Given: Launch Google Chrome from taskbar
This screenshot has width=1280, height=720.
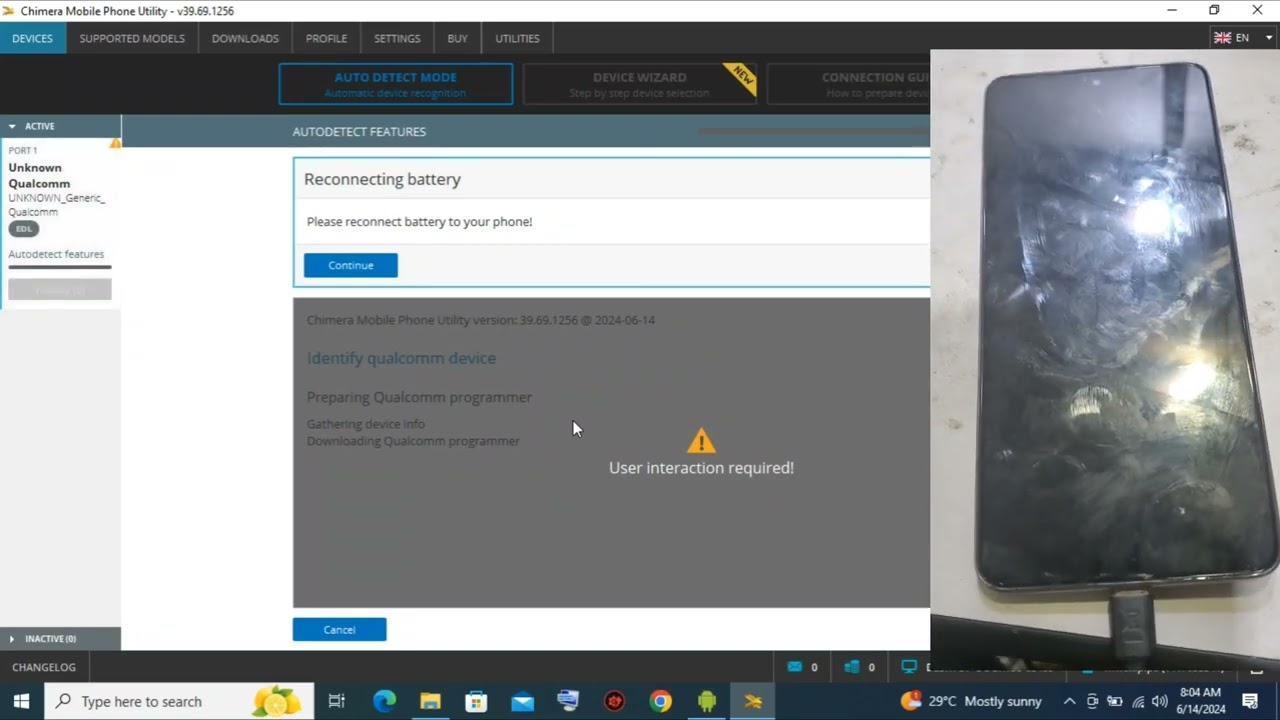Looking at the screenshot, I should (660, 701).
